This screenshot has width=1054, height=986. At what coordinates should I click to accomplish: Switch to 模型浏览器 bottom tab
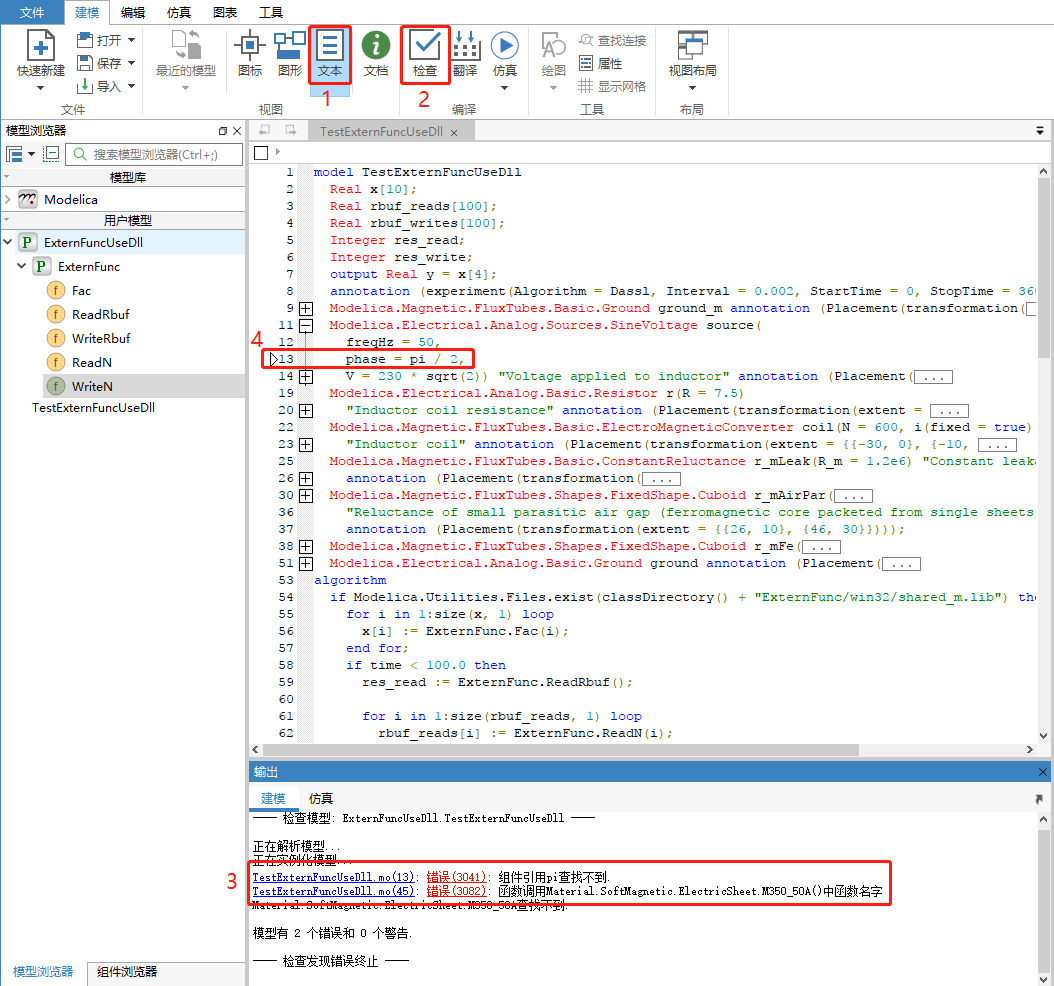point(43,972)
